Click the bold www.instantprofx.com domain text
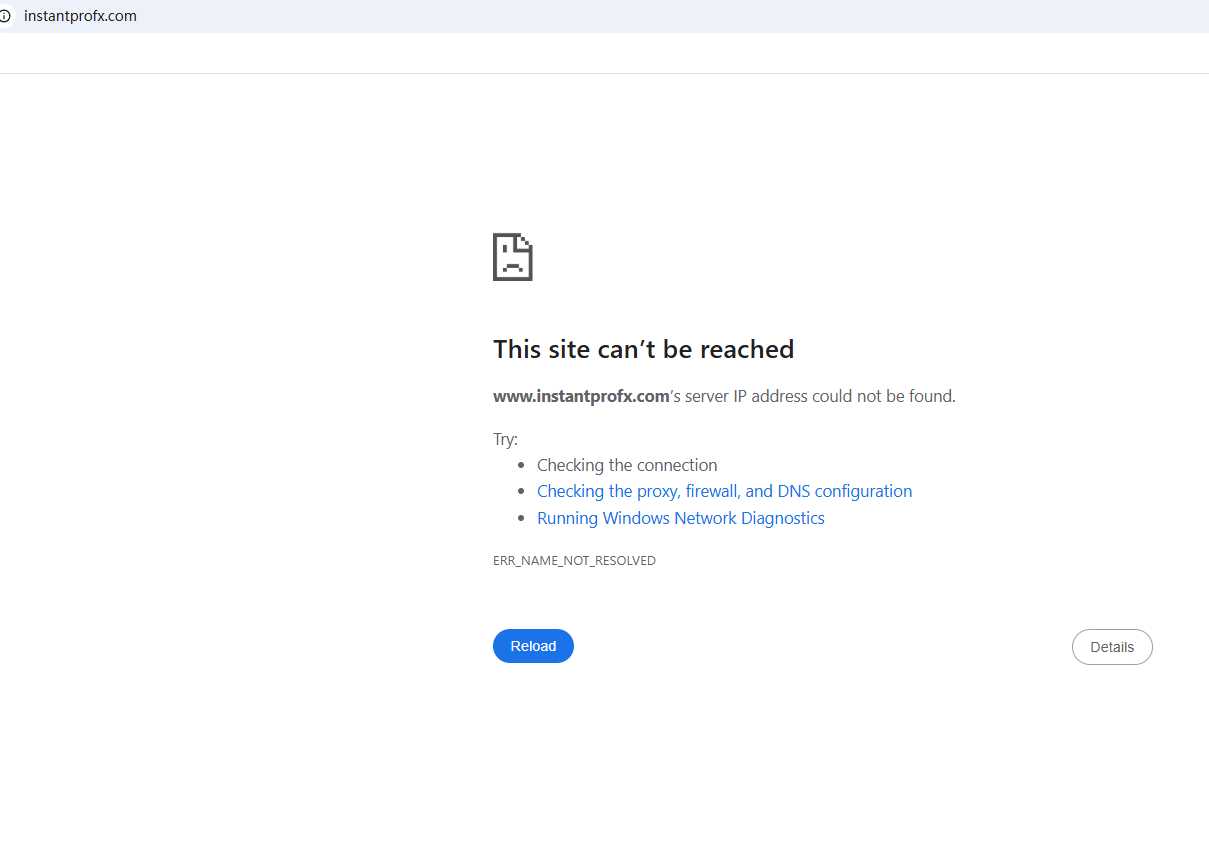Screen dimensions: 1209x841 pos(580,396)
